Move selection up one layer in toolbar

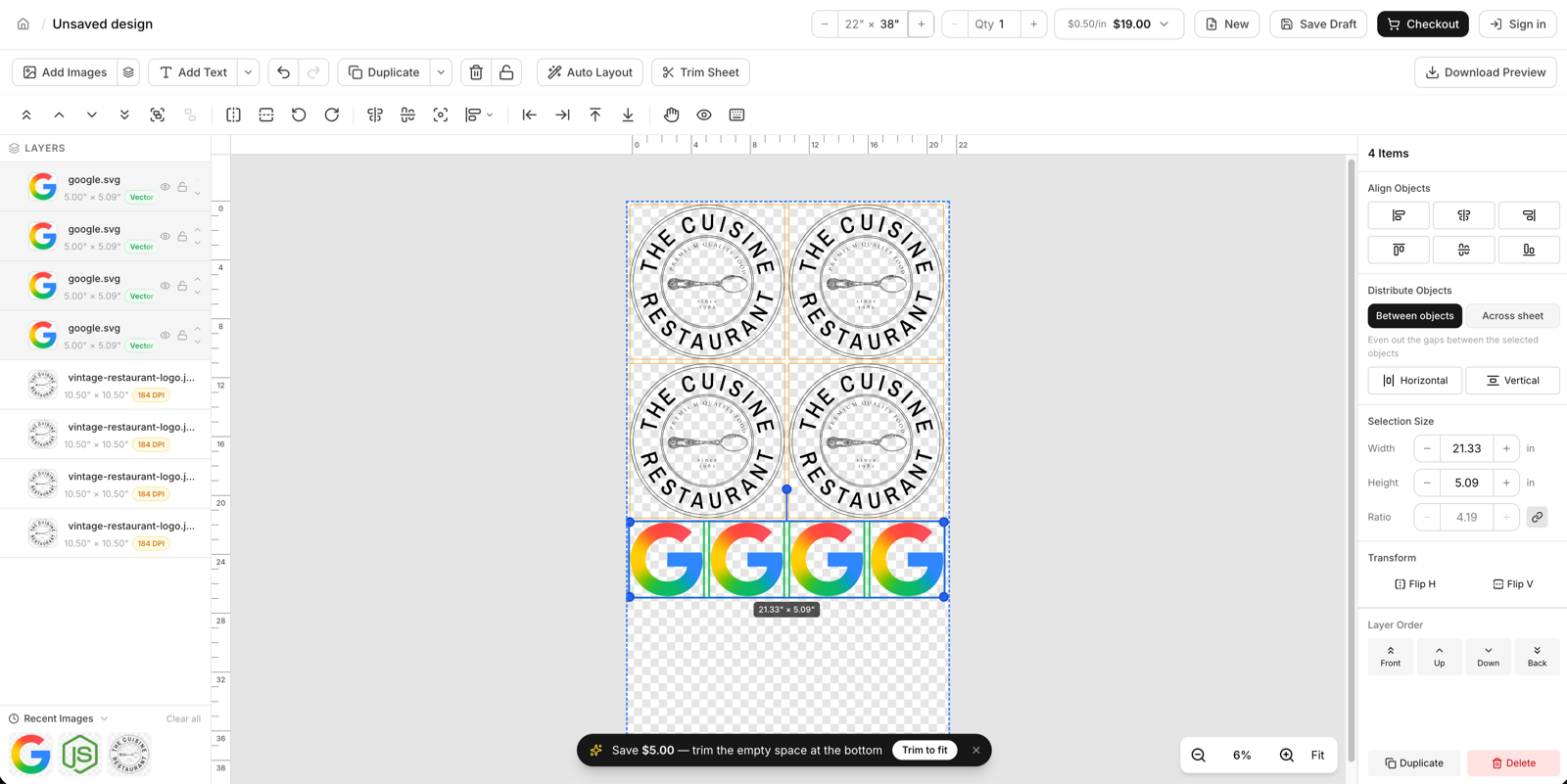pos(59,115)
